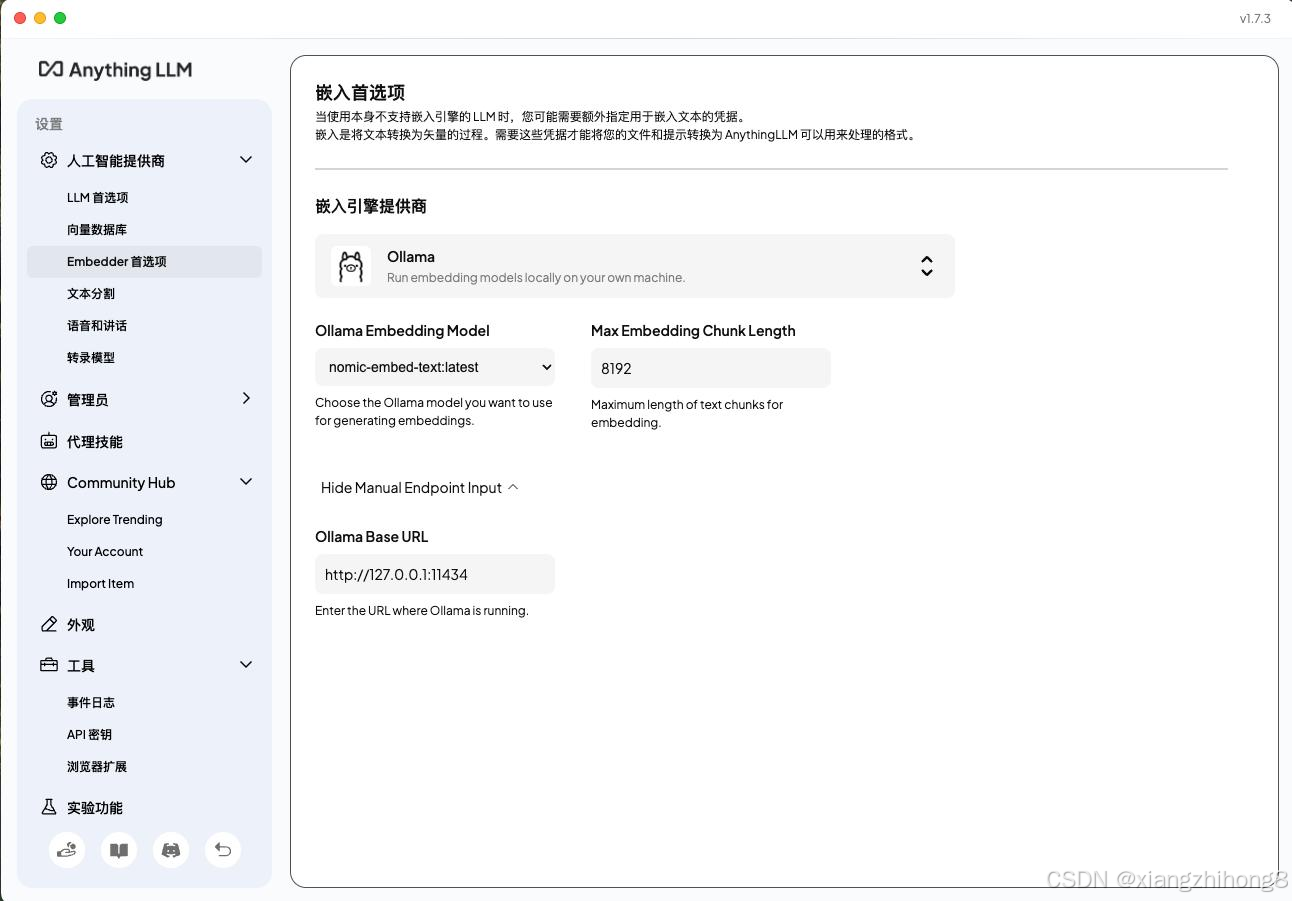
Task: Click the 管理员 user icon
Action: [x=48, y=399]
